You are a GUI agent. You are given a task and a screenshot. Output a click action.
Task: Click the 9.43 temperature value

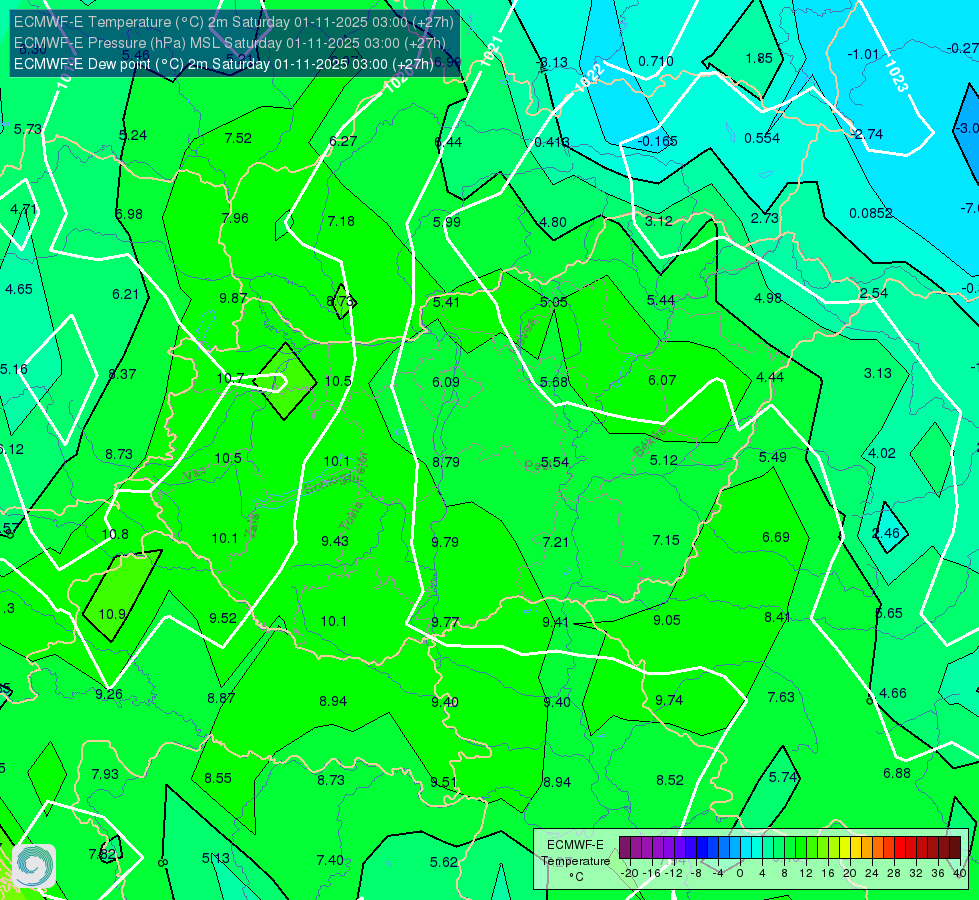[x=335, y=541]
